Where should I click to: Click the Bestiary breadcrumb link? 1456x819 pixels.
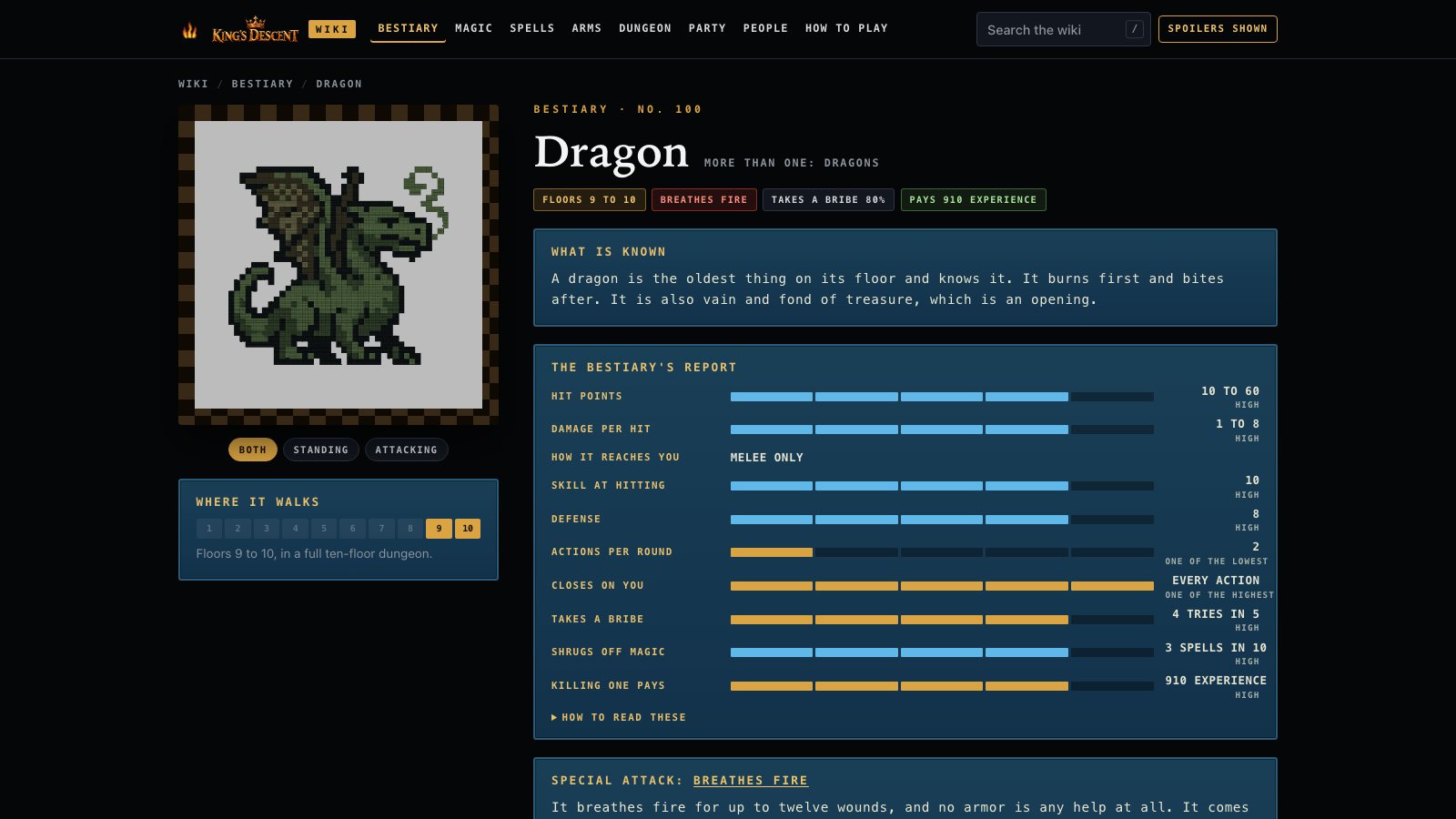point(262,84)
